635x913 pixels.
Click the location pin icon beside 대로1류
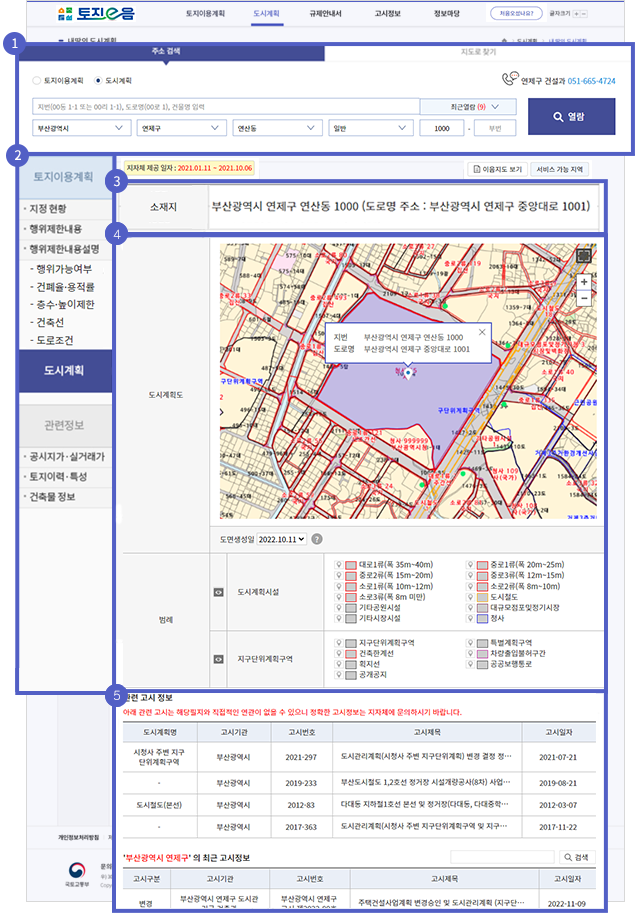(x=337, y=564)
